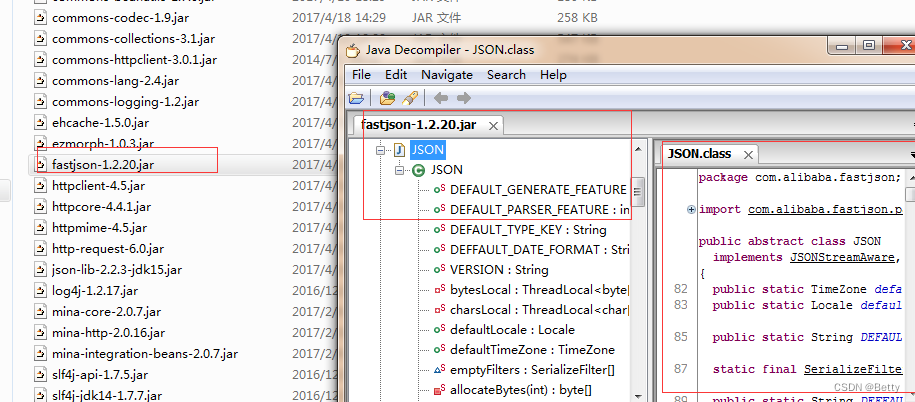Image resolution: width=915 pixels, height=402 pixels.
Task: Select defaultTimeZone : TimeZone in tree
Action: (532, 349)
